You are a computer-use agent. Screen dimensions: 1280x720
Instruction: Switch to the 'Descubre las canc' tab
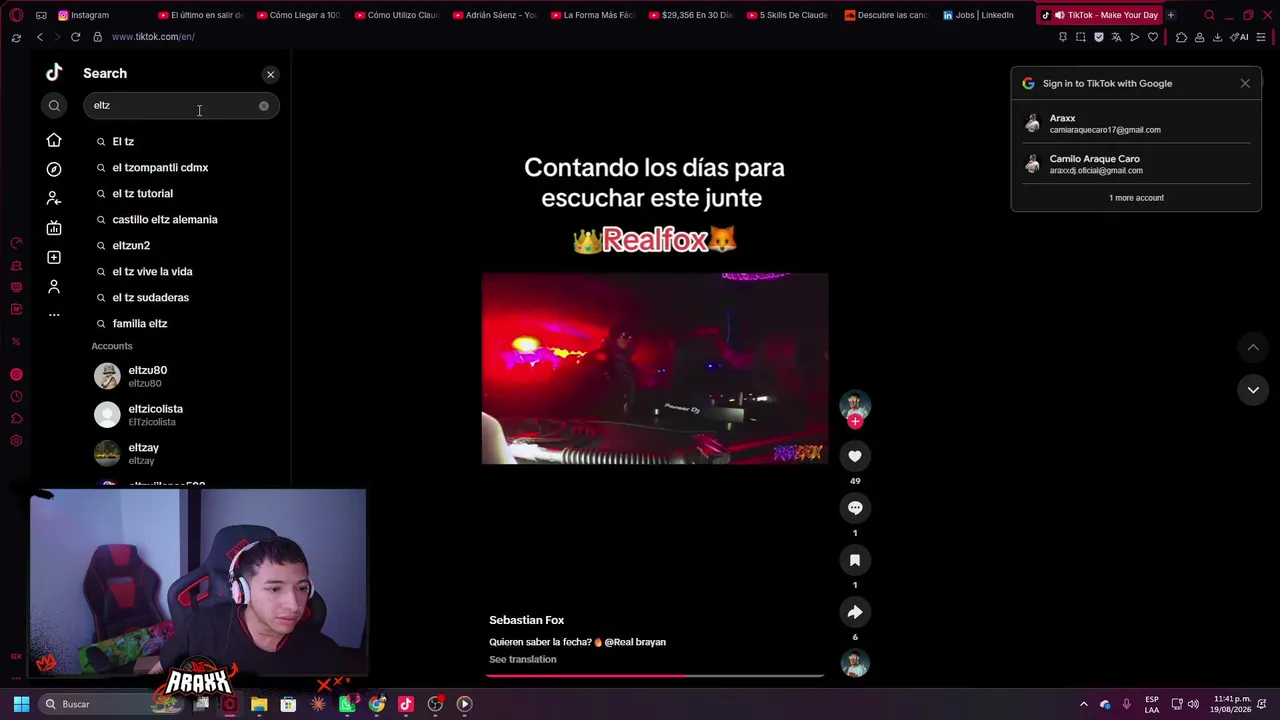pyautogui.click(x=887, y=15)
